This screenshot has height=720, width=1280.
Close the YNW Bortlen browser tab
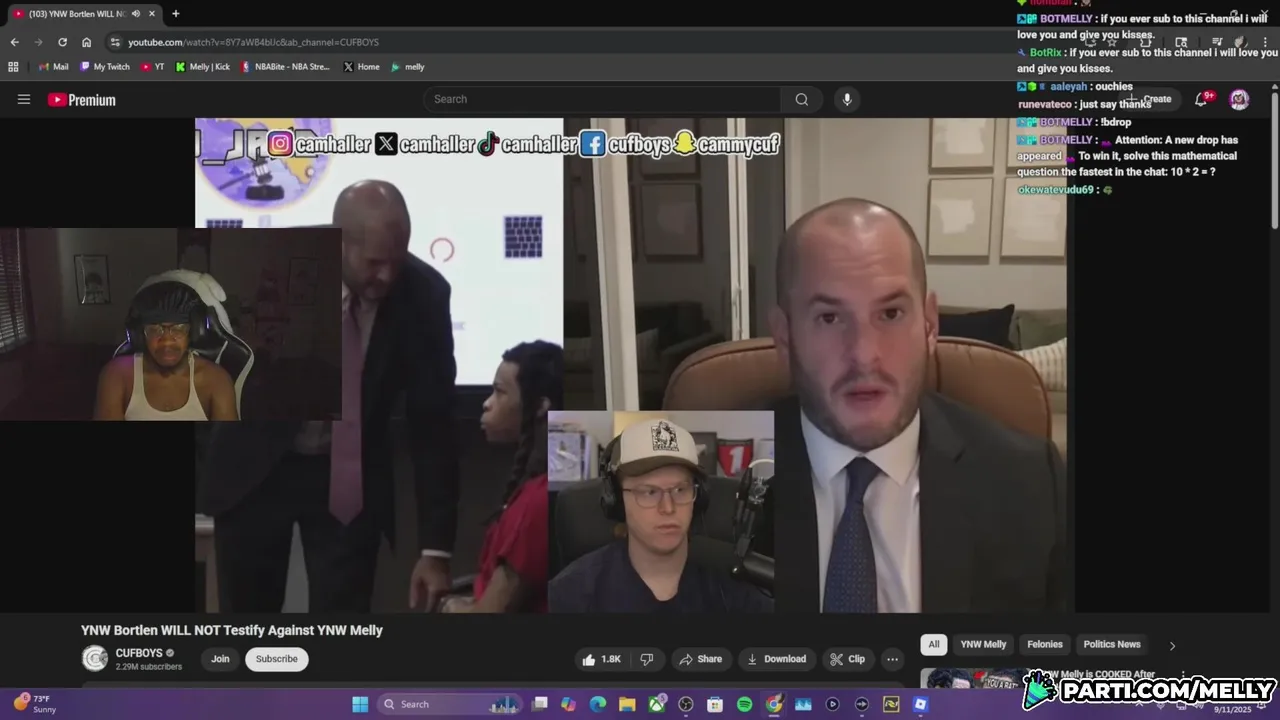tap(151, 14)
